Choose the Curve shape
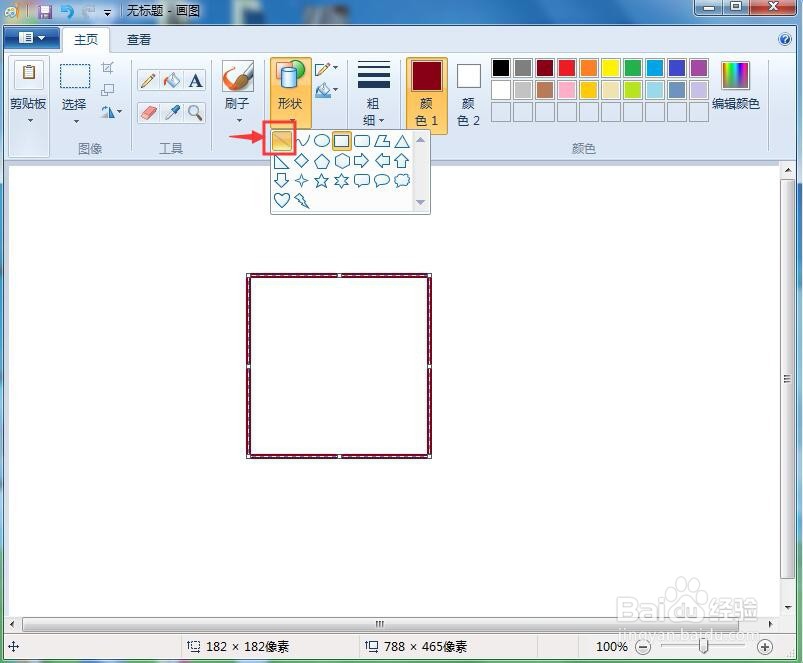 pos(302,140)
